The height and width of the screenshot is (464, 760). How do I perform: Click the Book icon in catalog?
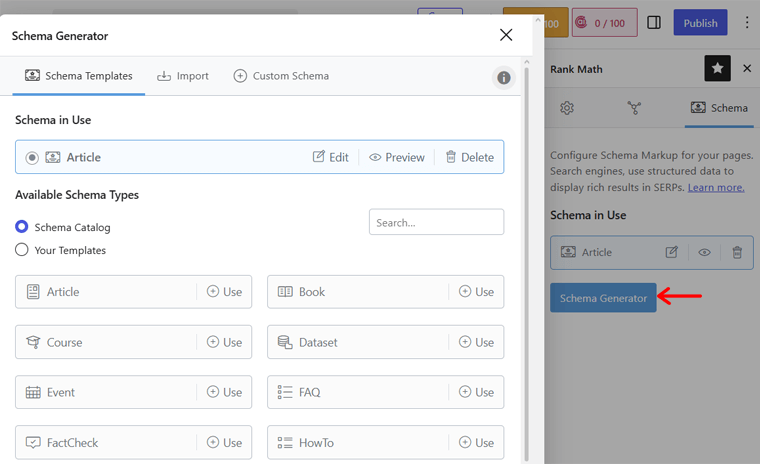pyautogui.click(x=285, y=292)
